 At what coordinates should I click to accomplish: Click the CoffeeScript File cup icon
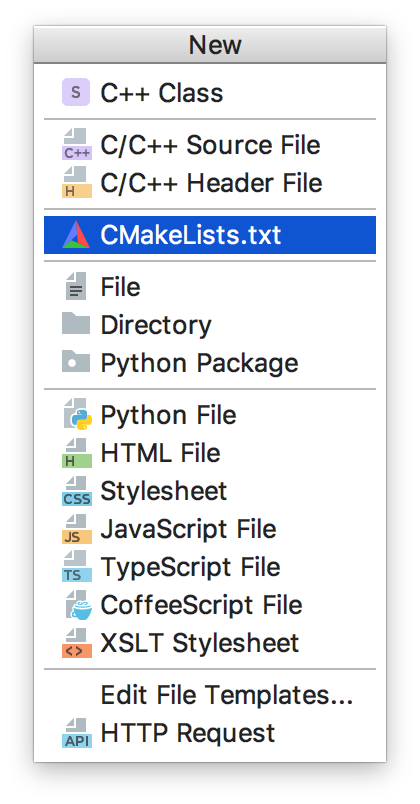[x=77, y=605]
